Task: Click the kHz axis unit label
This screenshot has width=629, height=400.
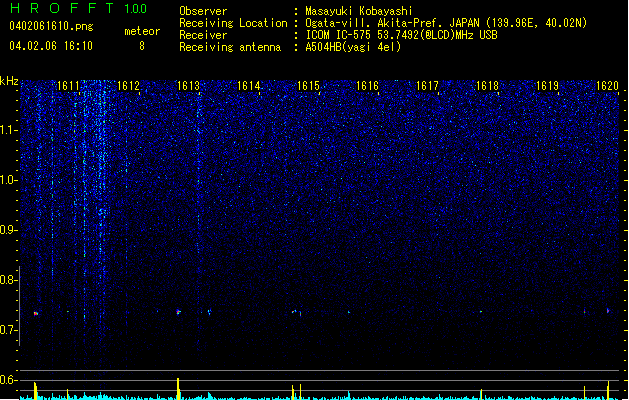Action: point(9,81)
